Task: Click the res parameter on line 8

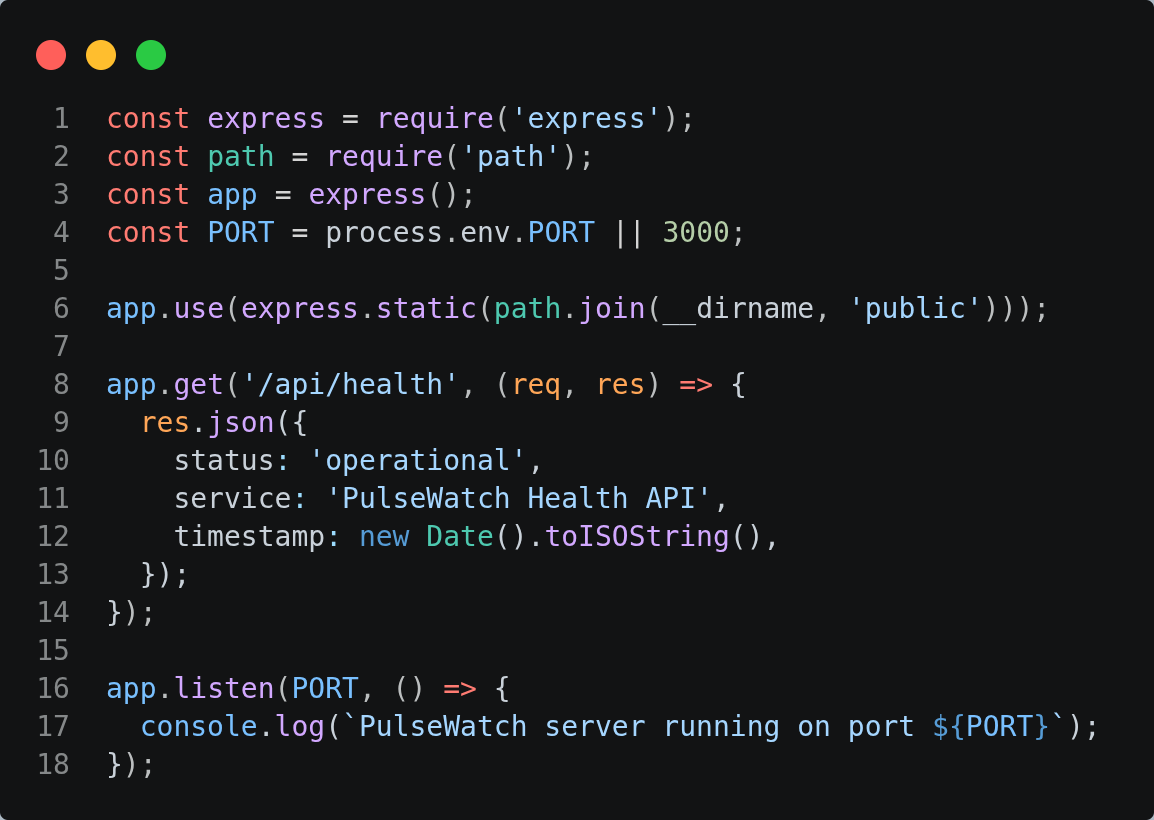Action: [620, 384]
